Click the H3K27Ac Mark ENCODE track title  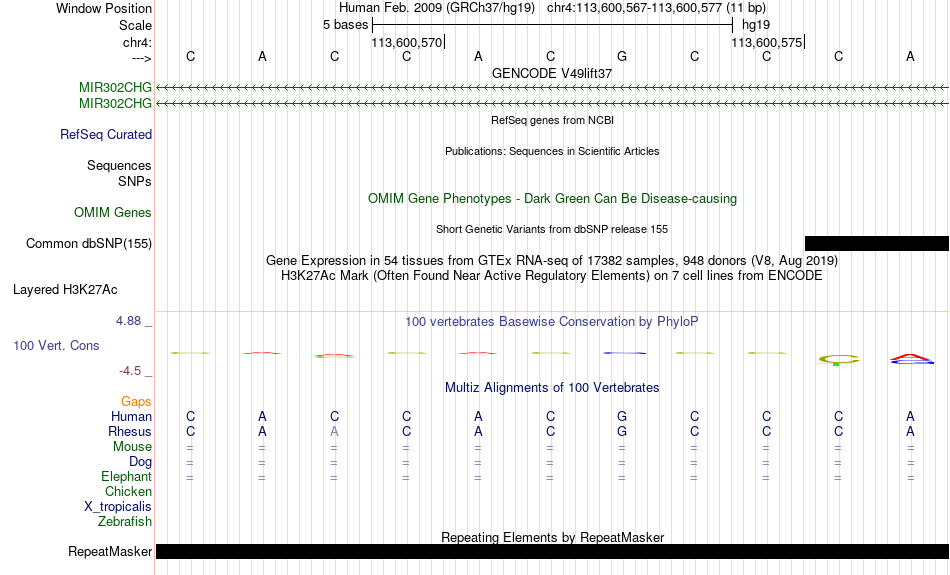(x=552, y=276)
